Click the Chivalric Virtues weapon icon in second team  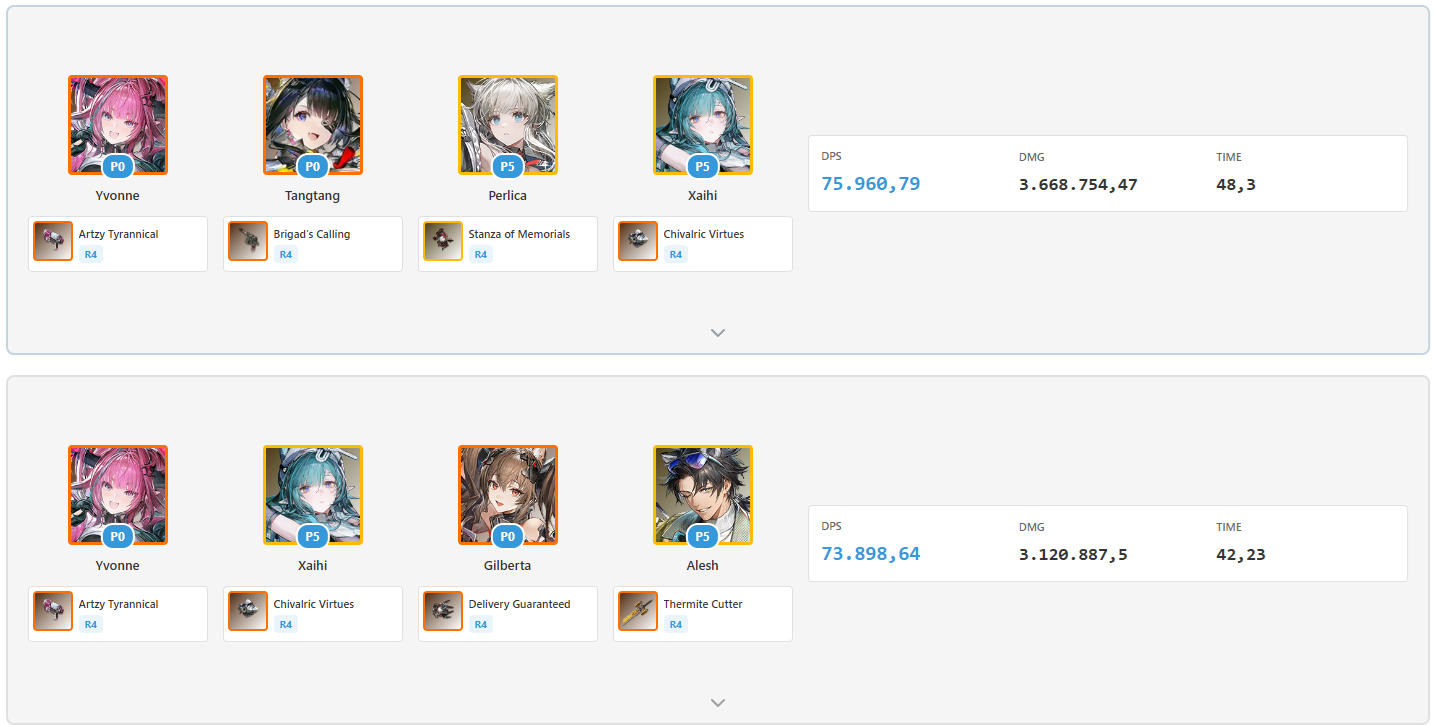pyautogui.click(x=248, y=611)
